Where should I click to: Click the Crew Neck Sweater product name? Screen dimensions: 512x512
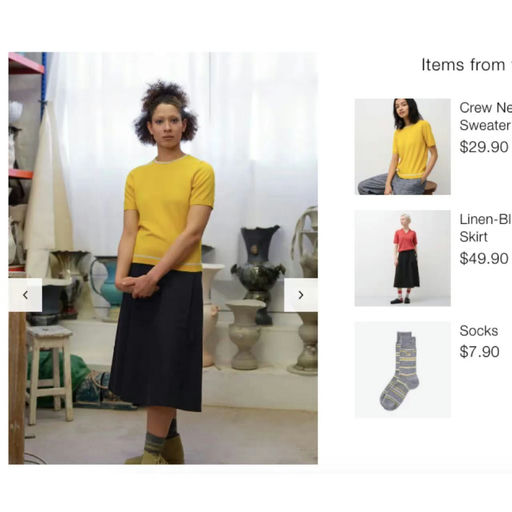(486, 116)
